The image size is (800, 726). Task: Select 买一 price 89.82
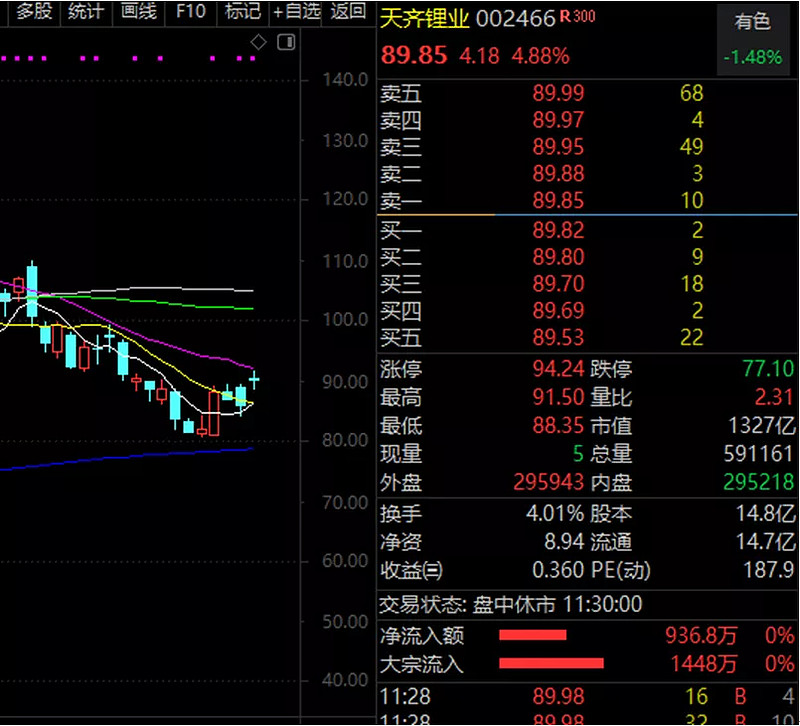(558, 231)
